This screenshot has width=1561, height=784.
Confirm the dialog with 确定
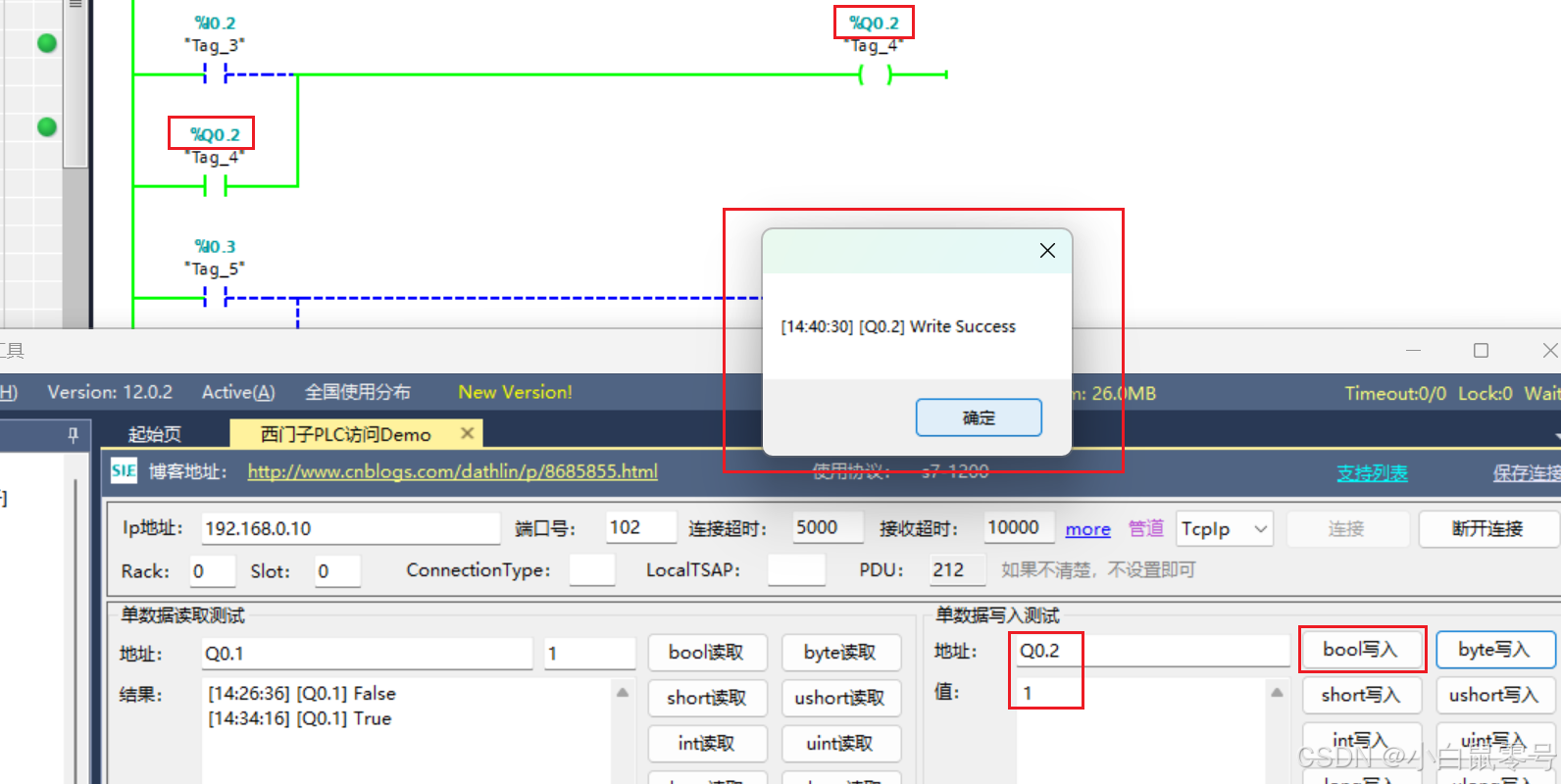pyautogui.click(x=979, y=417)
